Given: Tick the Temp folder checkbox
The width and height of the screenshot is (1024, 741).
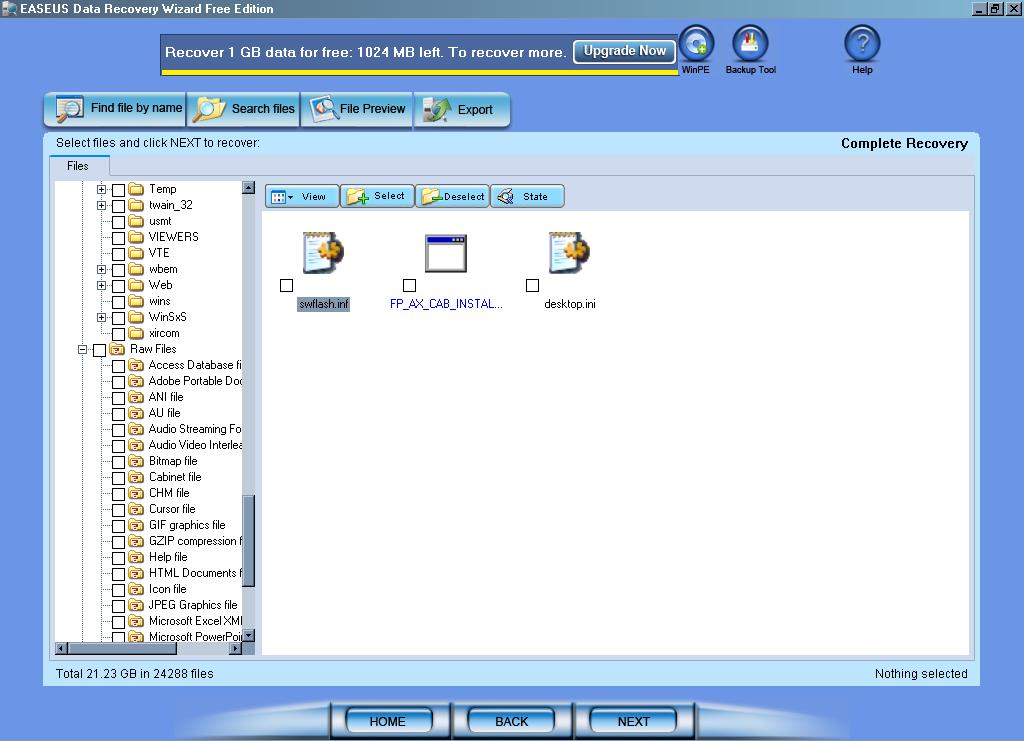Looking at the screenshot, I should pyautogui.click(x=118, y=190).
